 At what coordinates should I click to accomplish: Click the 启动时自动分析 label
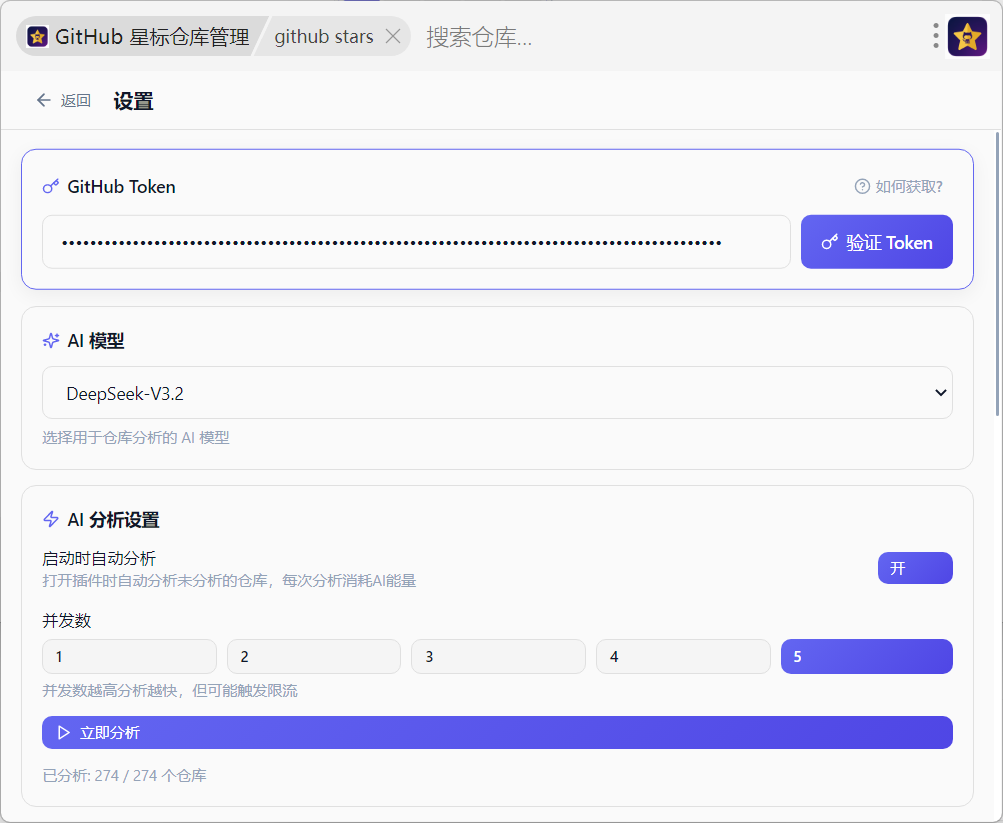tap(99, 558)
